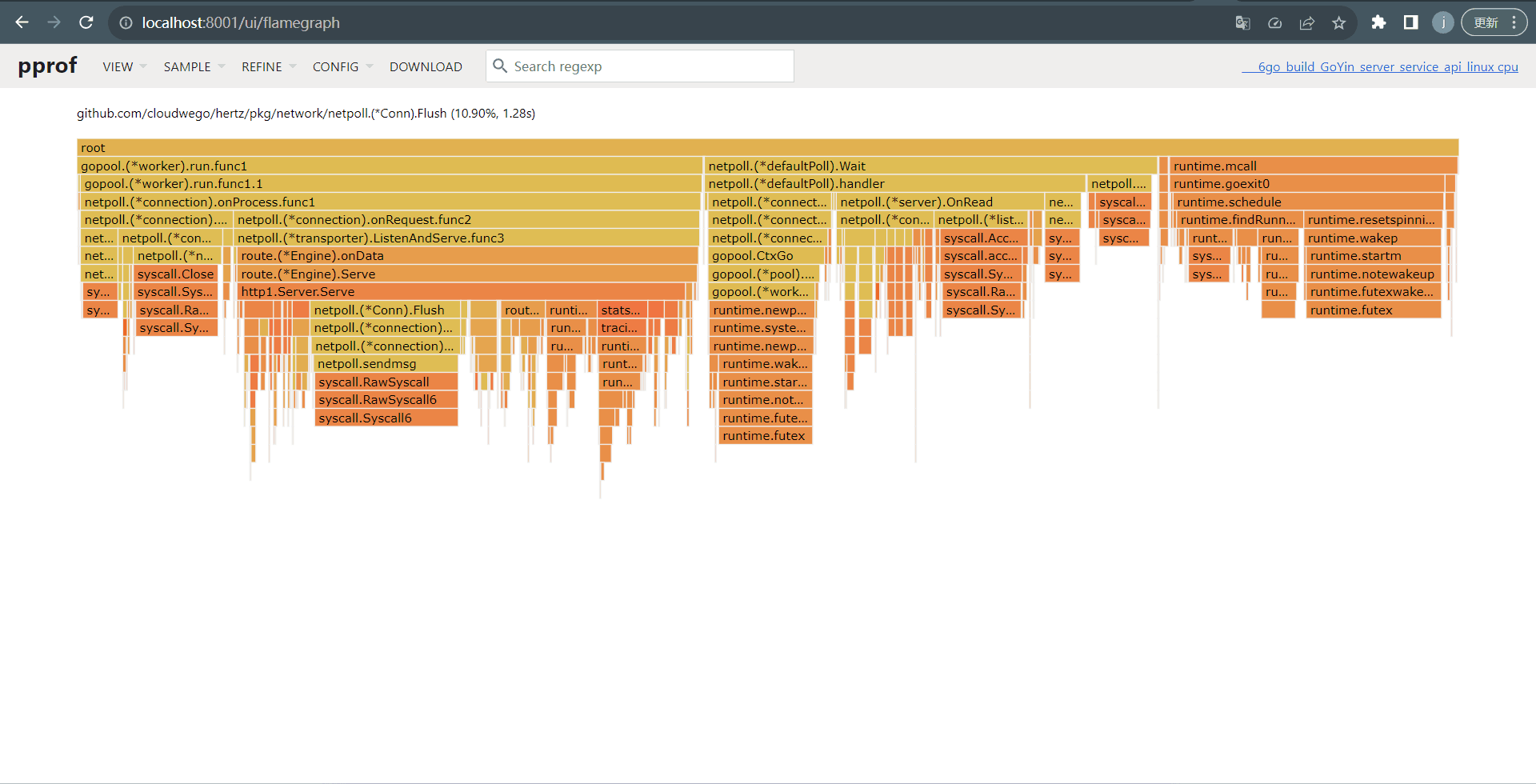
Task: Focus the Search regexp field
Action: [640, 66]
